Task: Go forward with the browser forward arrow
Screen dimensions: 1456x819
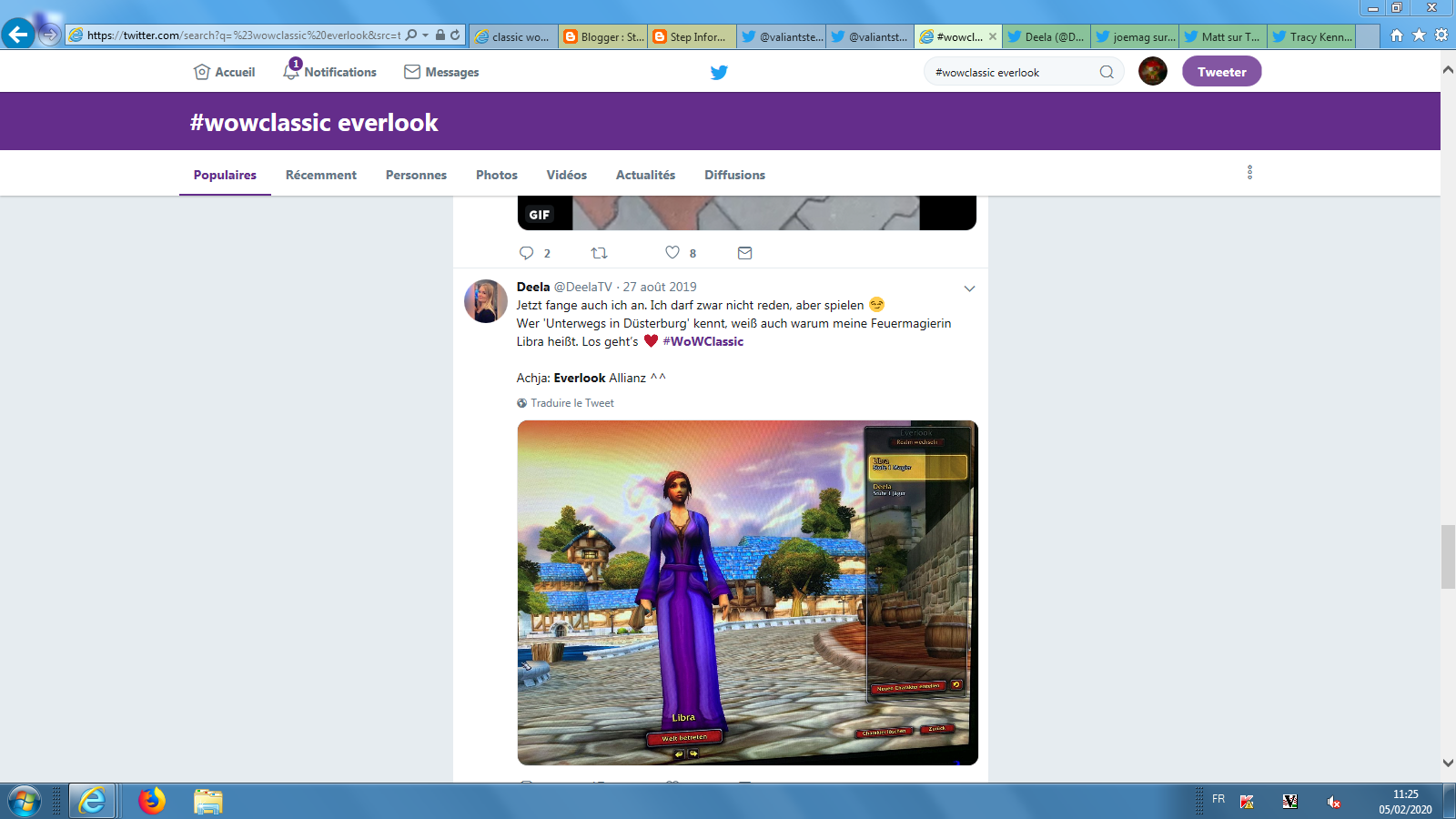Action: pos(50,35)
